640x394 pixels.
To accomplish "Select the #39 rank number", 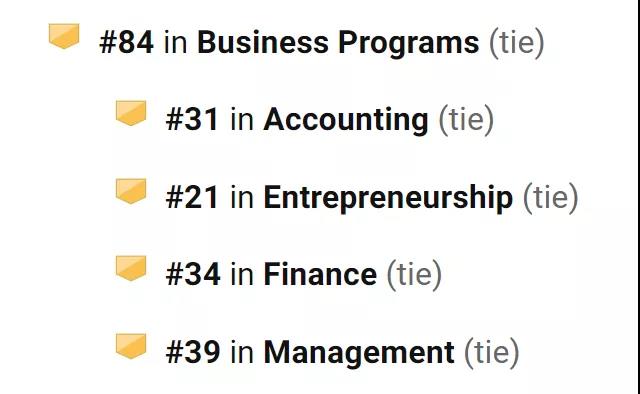I will (x=193, y=352).
